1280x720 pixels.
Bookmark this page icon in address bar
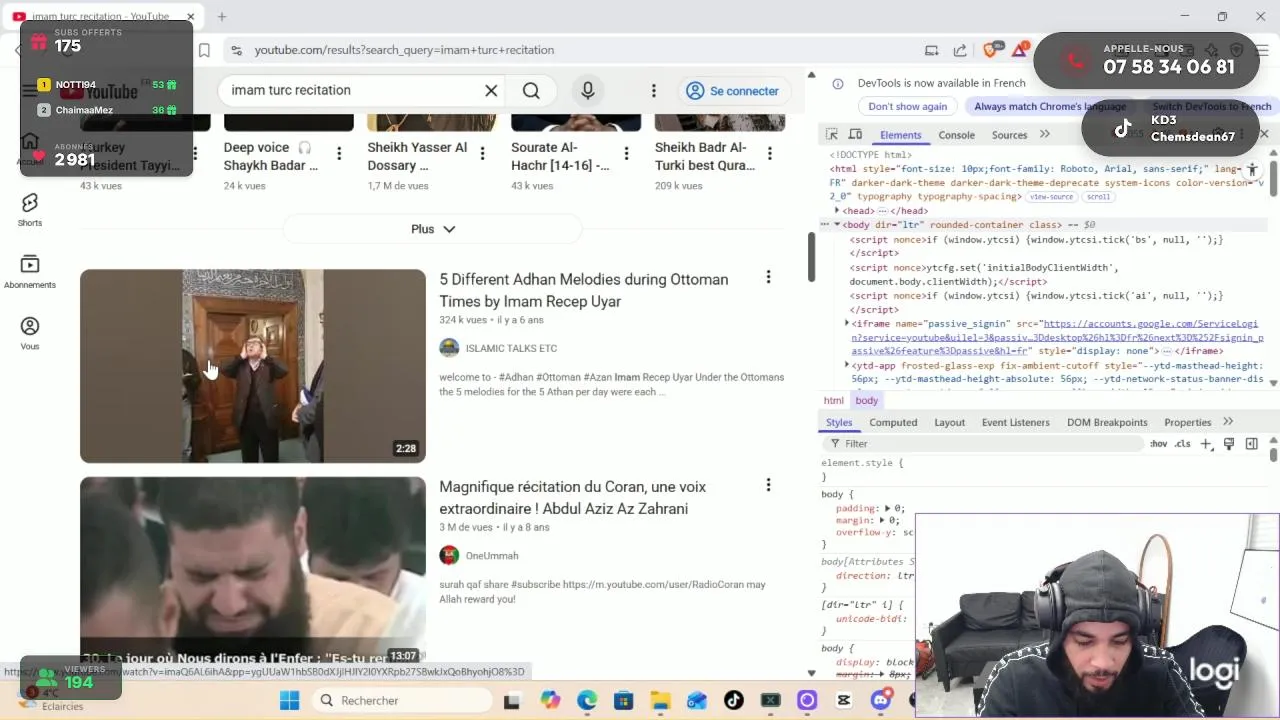204,50
